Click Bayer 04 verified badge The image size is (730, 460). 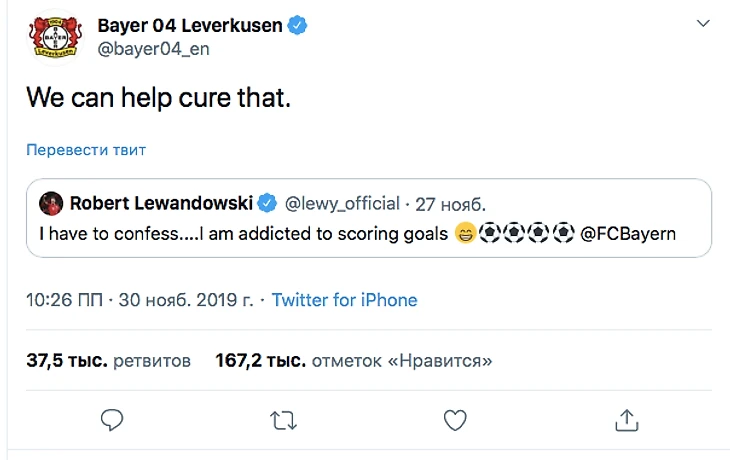[298, 25]
